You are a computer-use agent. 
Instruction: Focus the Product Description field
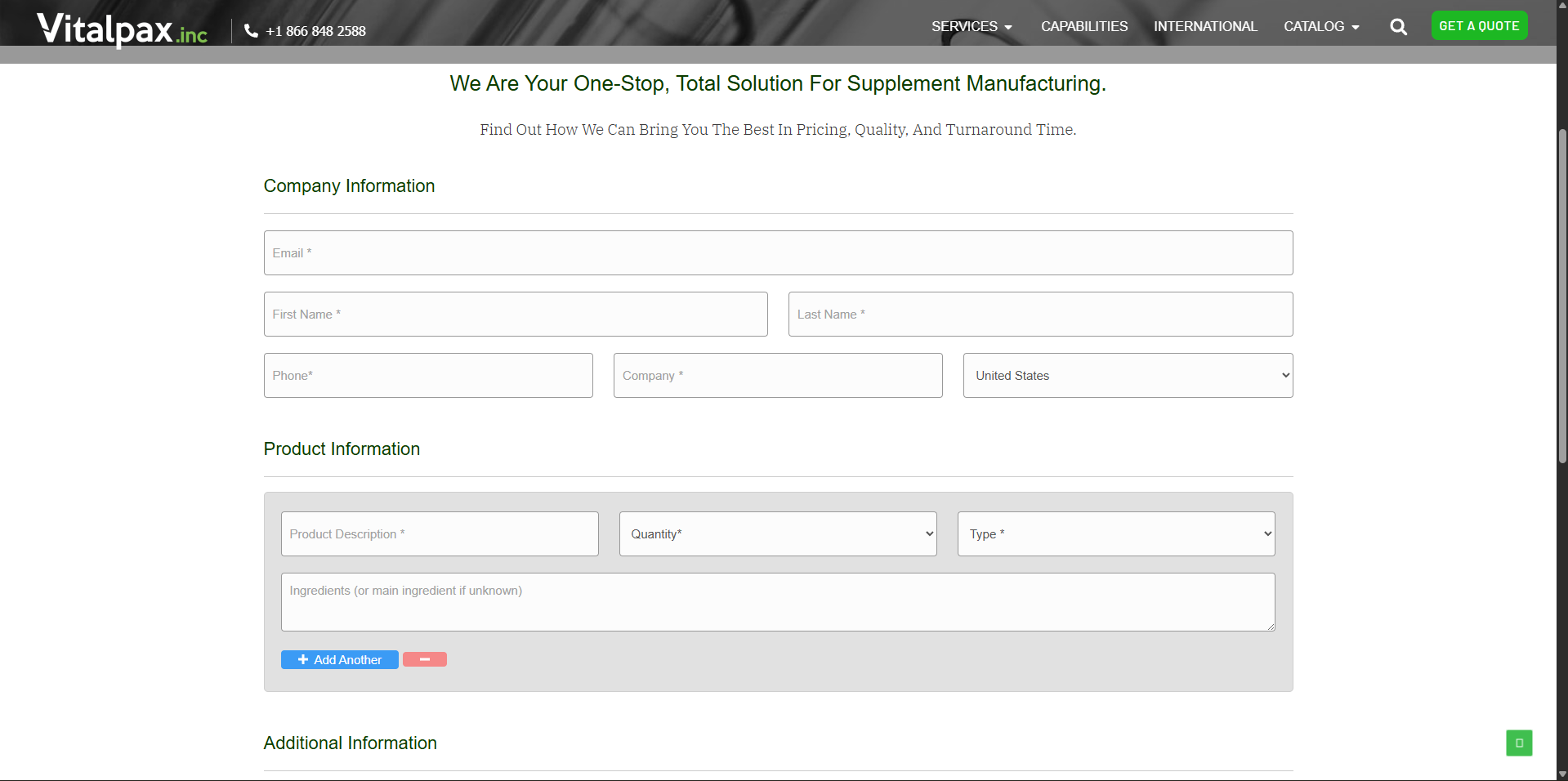tap(440, 533)
